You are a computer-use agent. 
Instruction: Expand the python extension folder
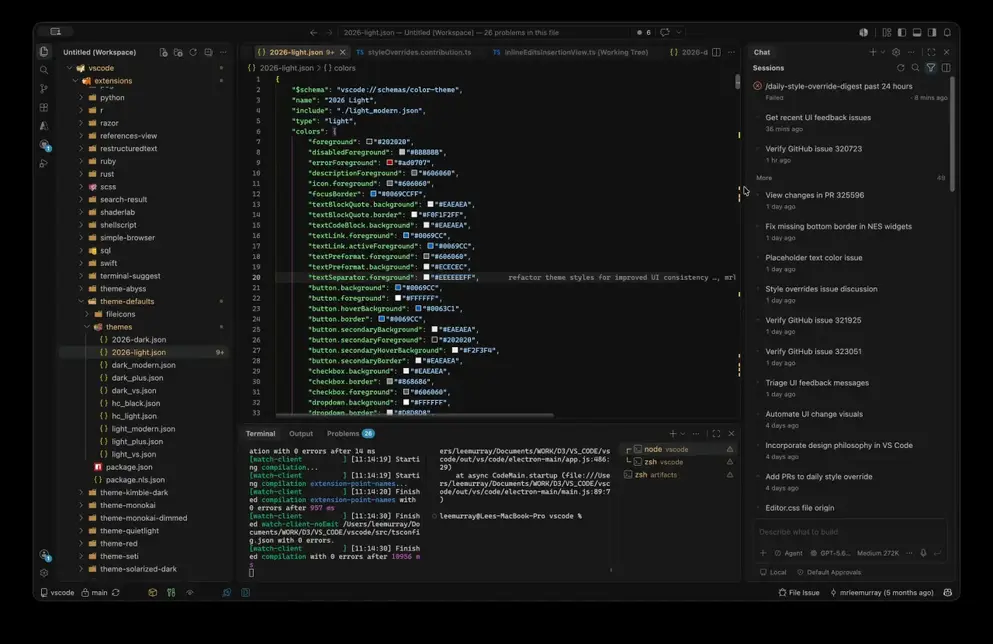tap(81, 98)
